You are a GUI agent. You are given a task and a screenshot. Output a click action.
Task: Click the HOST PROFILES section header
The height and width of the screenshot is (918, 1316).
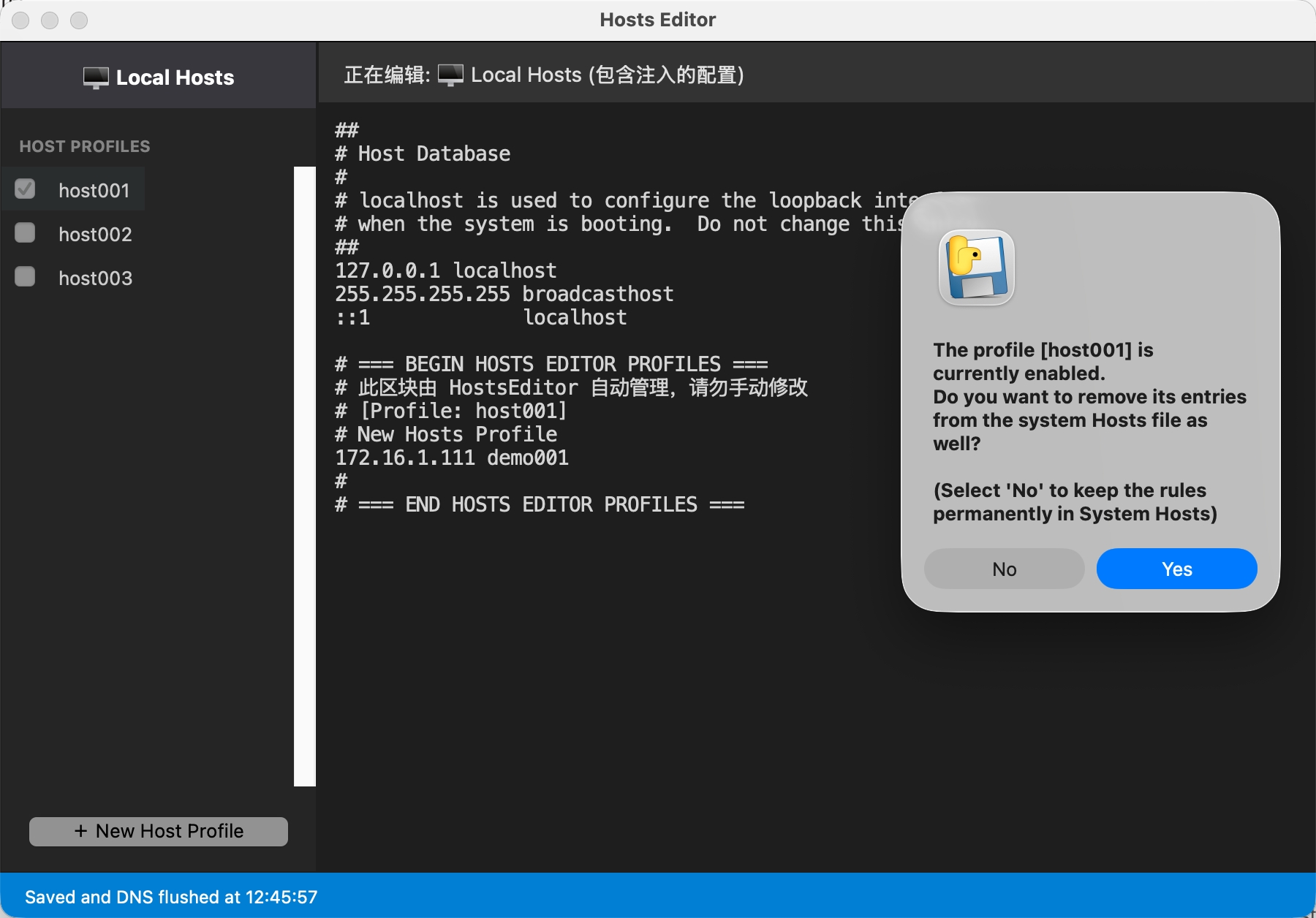[x=85, y=146]
